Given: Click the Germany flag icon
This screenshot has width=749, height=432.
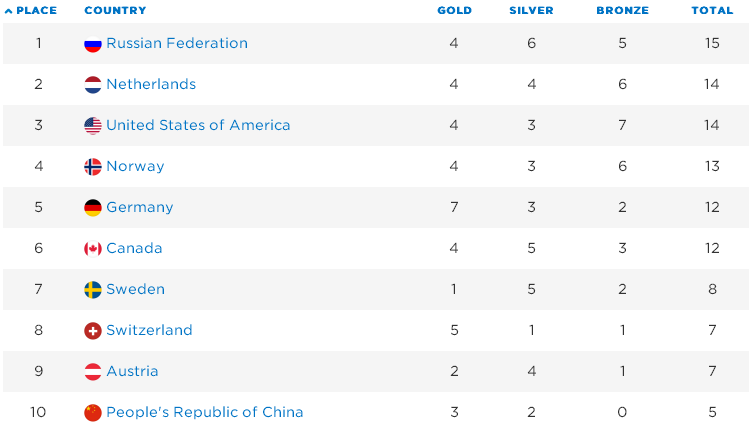Looking at the screenshot, I should pyautogui.click(x=93, y=208).
